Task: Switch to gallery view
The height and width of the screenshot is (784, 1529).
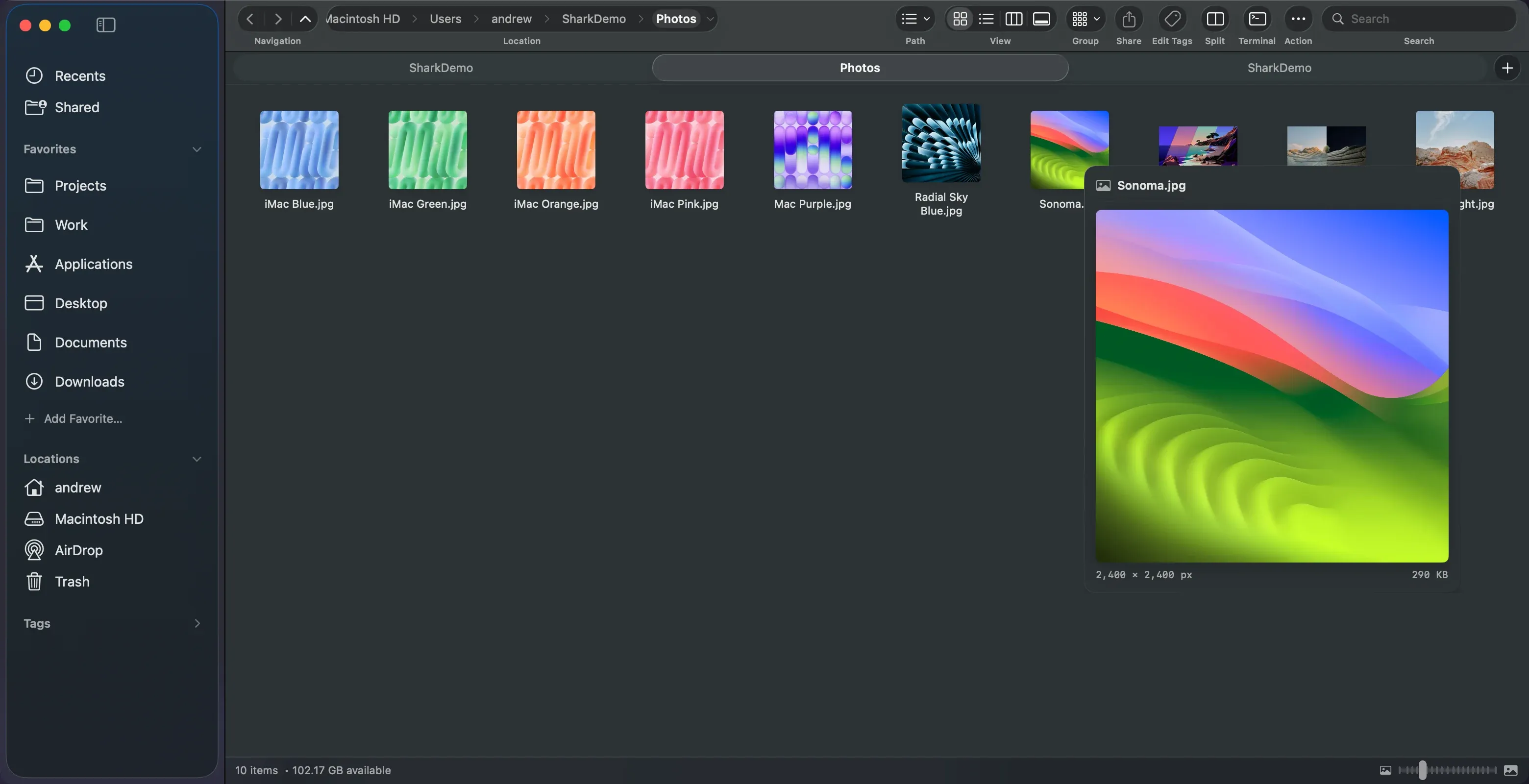Action: [1041, 19]
